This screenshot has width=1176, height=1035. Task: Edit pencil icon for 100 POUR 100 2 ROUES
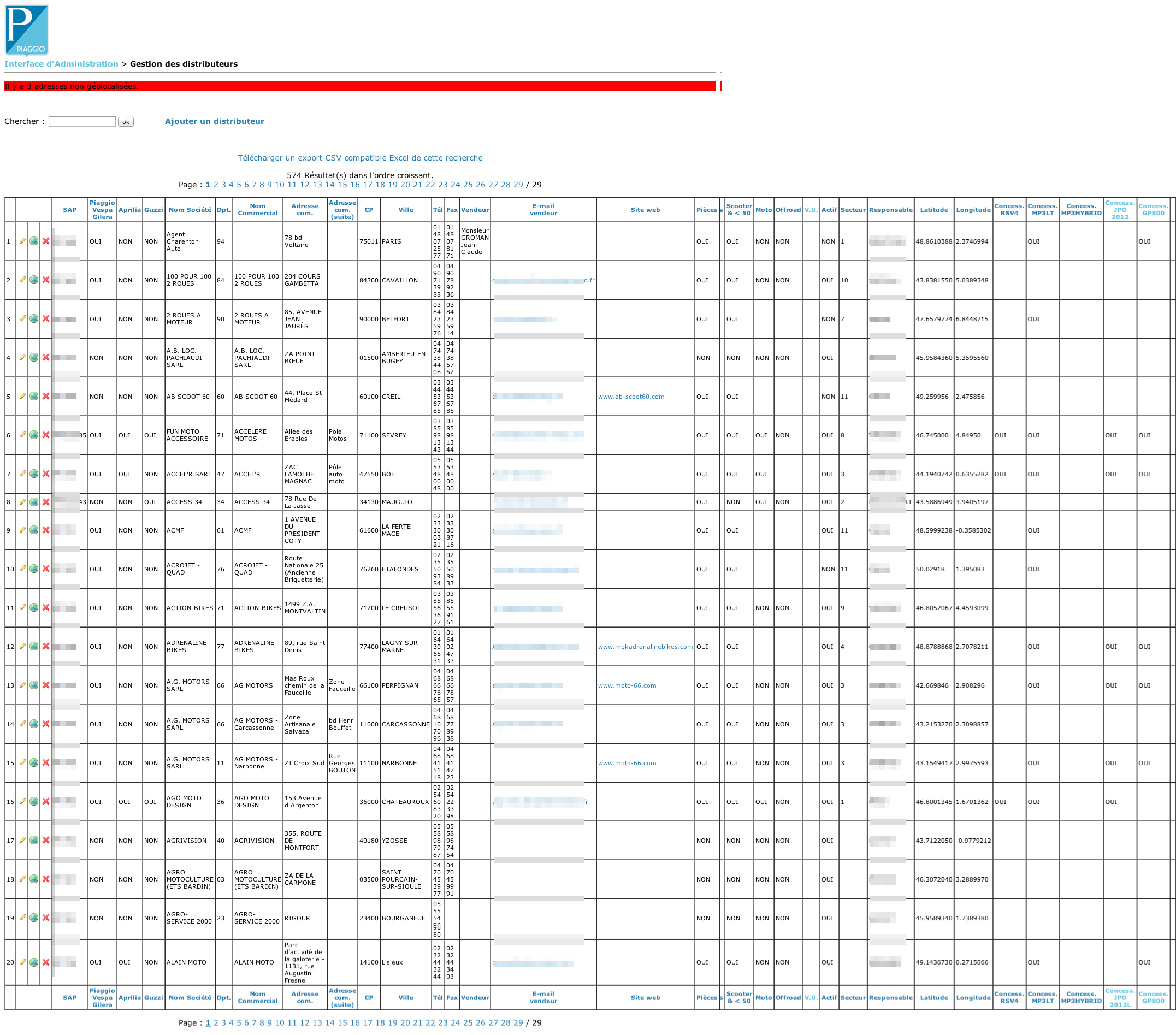22,280
